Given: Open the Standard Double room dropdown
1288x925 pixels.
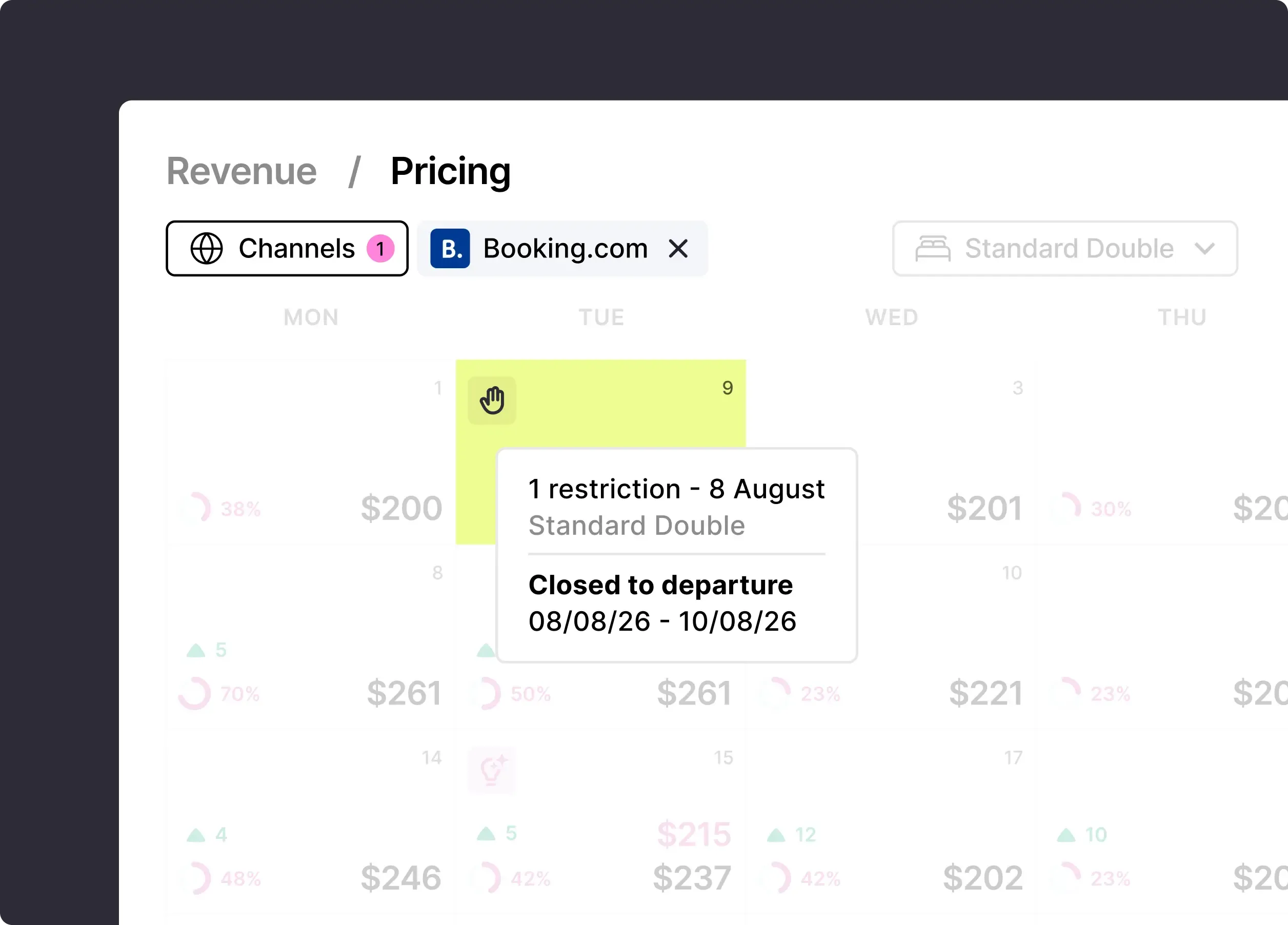Looking at the screenshot, I should tap(1065, 249).
